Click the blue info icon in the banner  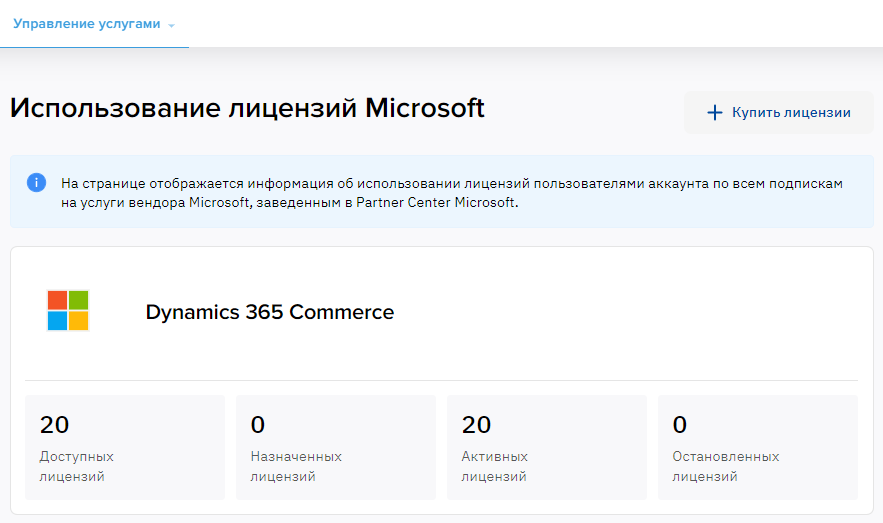click(x=37, y=182)
